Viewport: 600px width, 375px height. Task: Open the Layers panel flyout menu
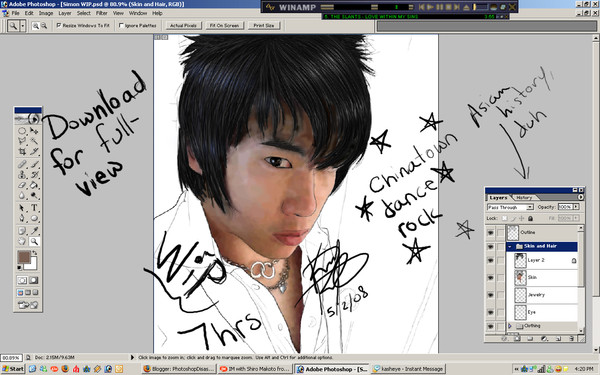580,197
